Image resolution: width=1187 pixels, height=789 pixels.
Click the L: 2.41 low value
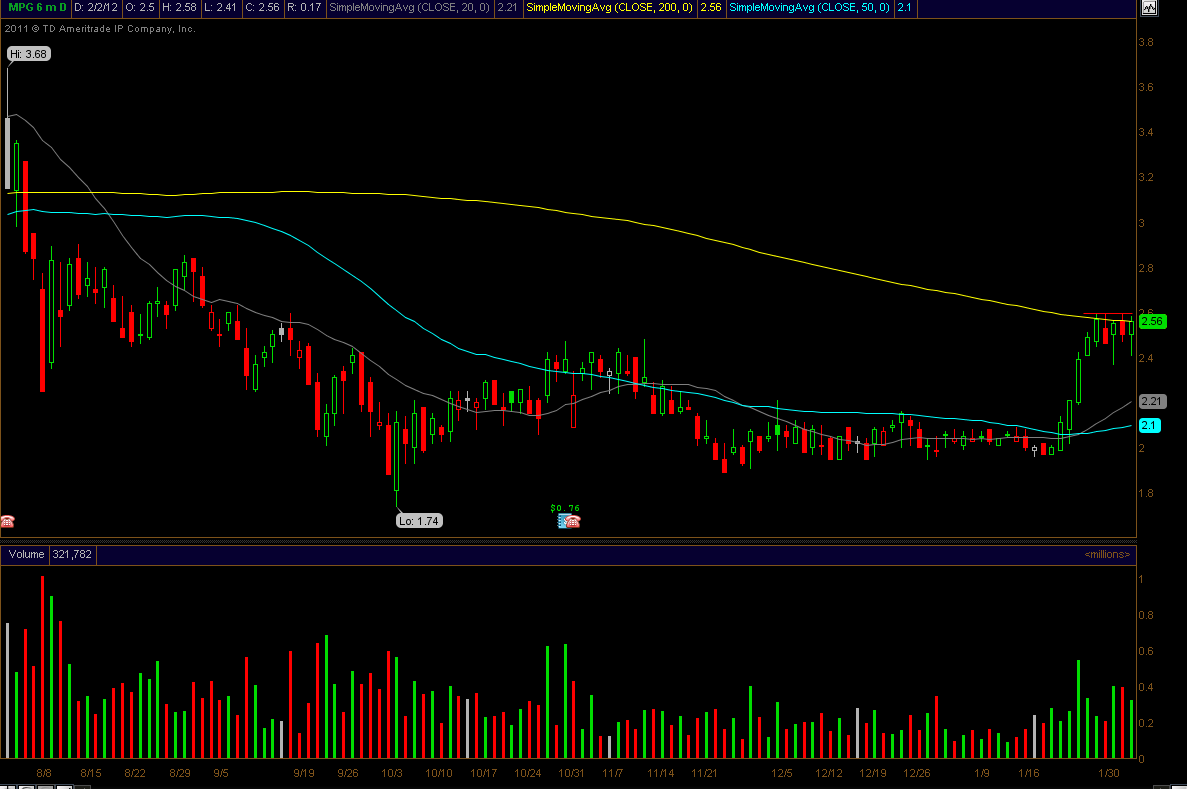click(x=220, y=8)
